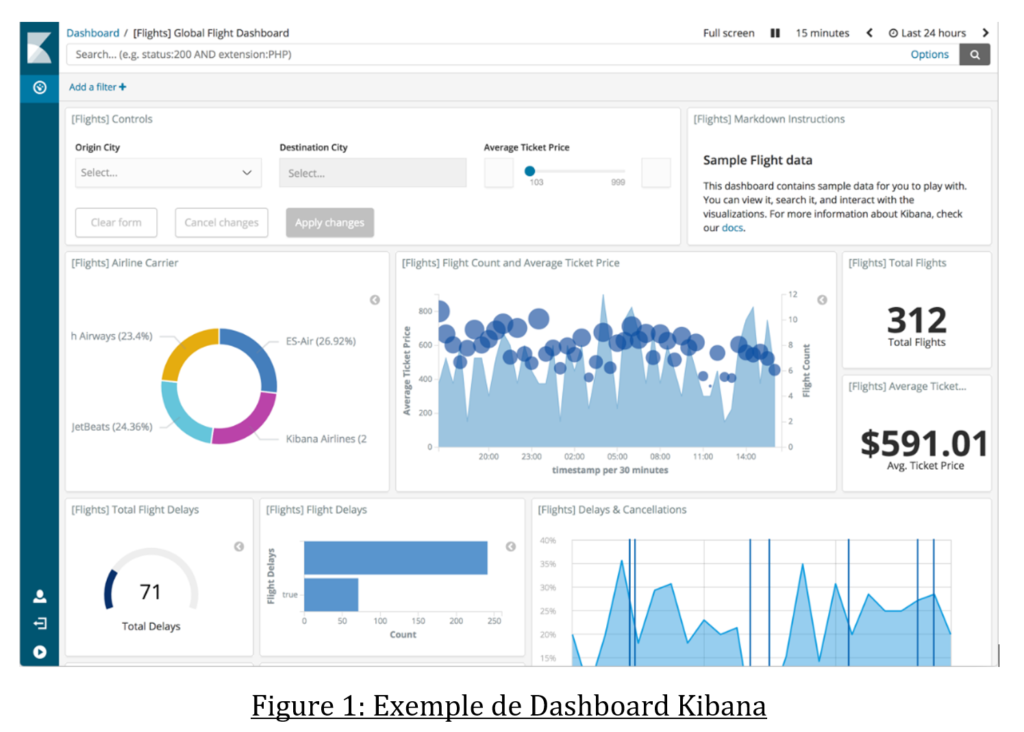Screen dimensions: 1024x732
Task: Click the magnifier search button
Action: 974,55
